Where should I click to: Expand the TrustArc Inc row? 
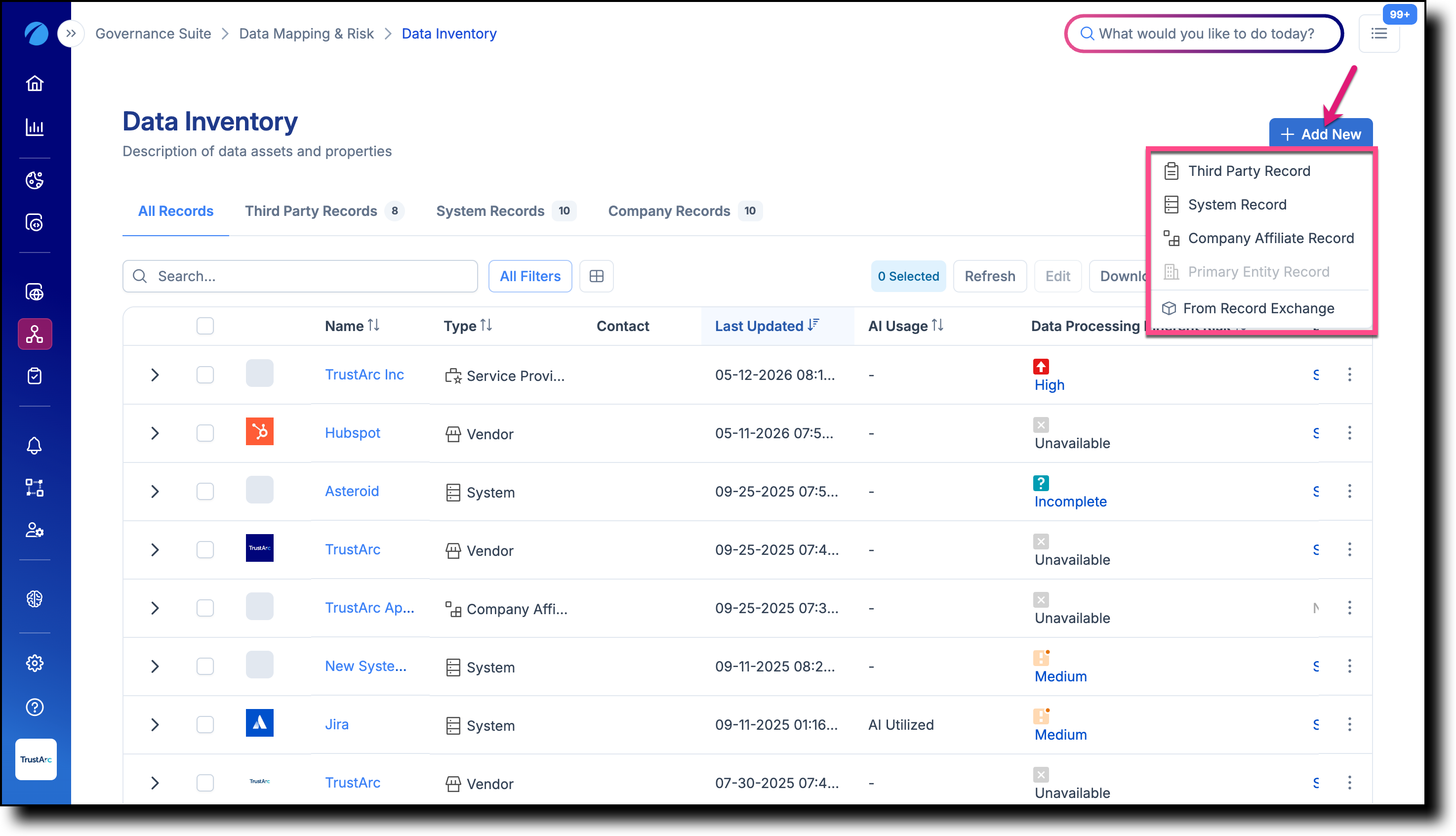(x=155, y=375)
